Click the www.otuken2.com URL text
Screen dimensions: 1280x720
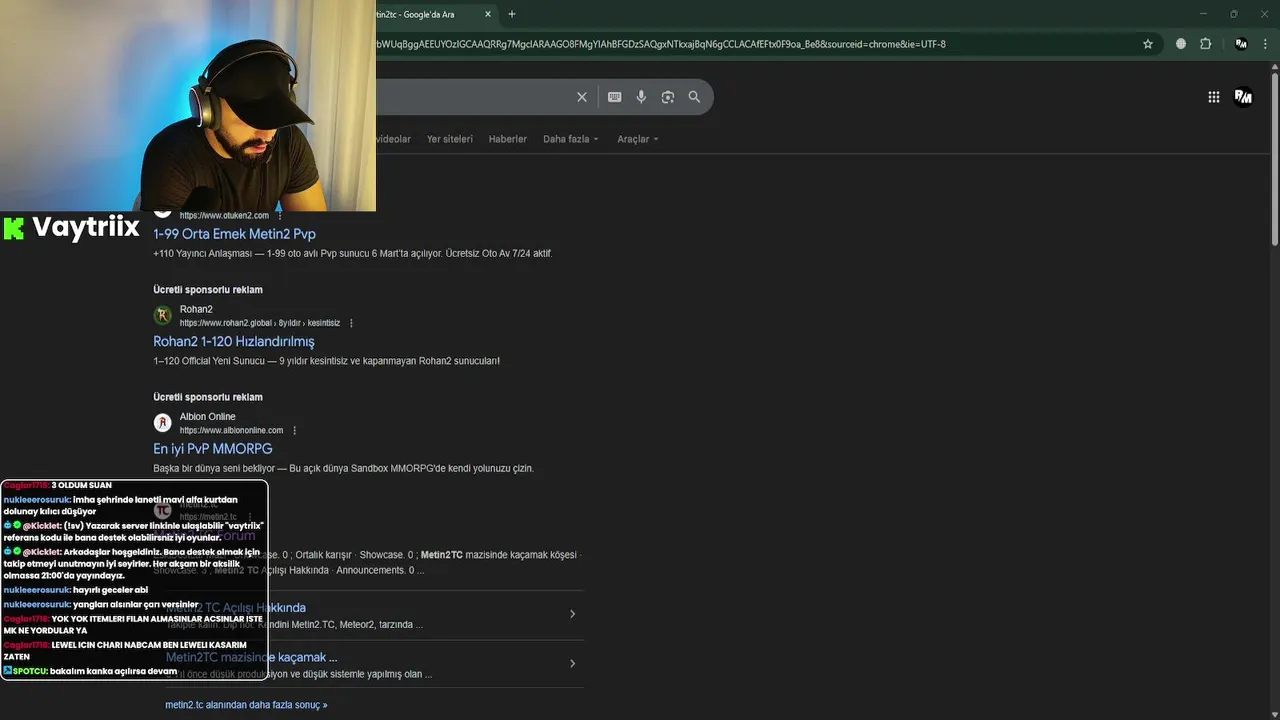(x=224, y=215)
